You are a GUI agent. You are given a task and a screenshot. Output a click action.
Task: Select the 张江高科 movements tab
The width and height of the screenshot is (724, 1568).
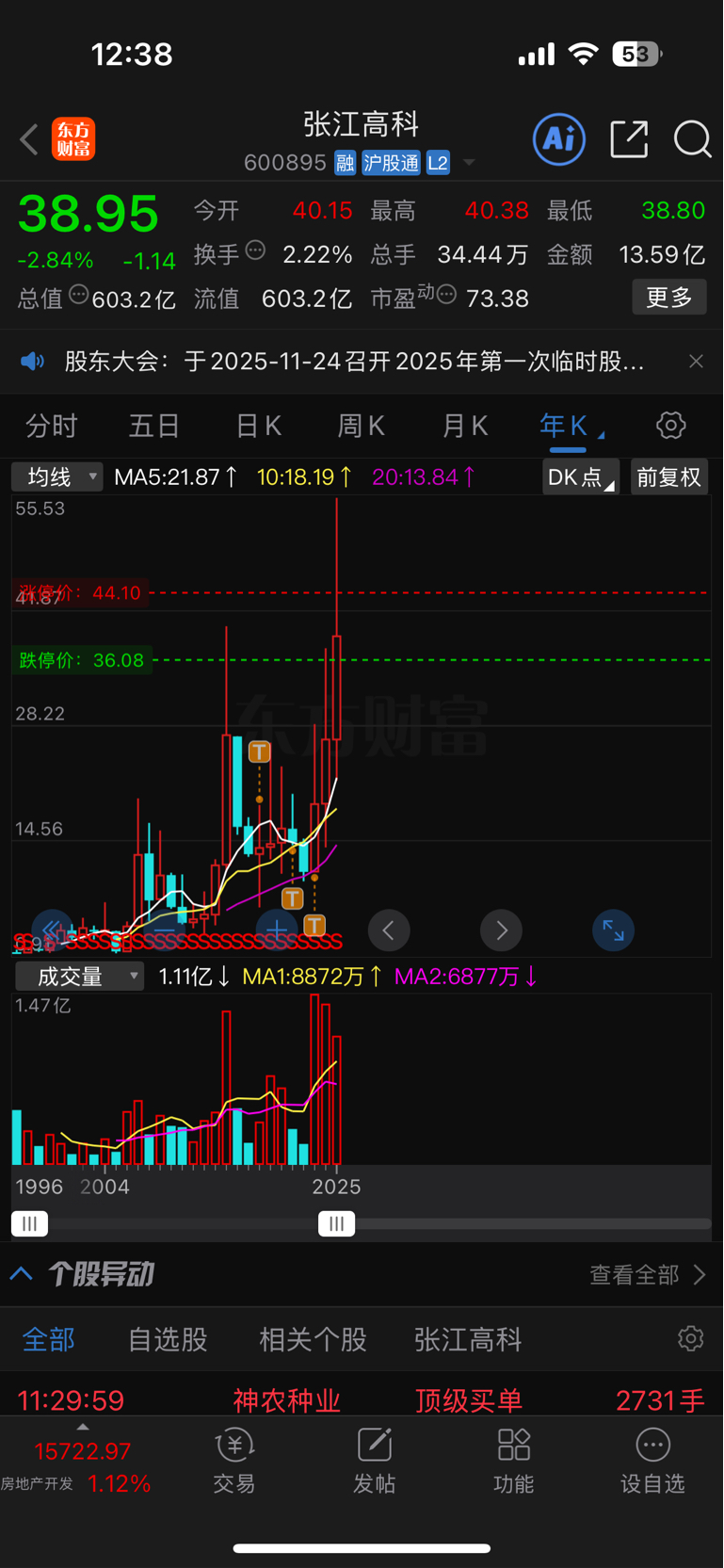[x=468, y=1339]
